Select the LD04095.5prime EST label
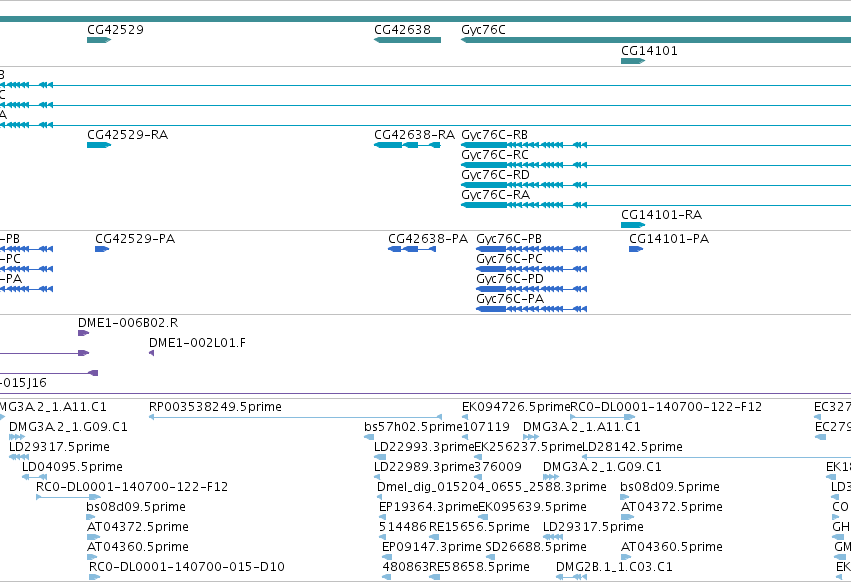Viewport: 851px width, 582px height. (72, 467)
